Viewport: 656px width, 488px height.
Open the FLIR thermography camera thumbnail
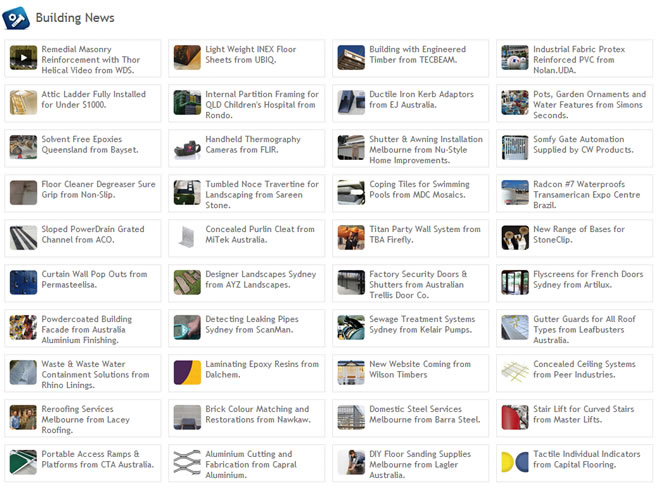(187, 147)
